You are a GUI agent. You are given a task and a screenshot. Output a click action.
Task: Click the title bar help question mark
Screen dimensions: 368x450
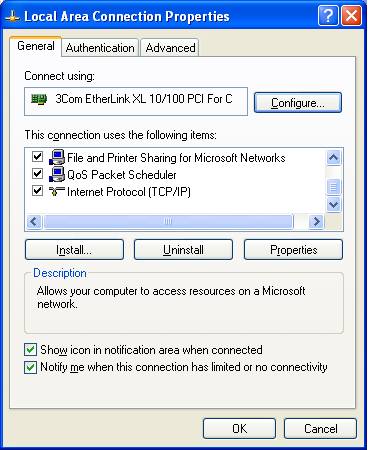[328, 15]
